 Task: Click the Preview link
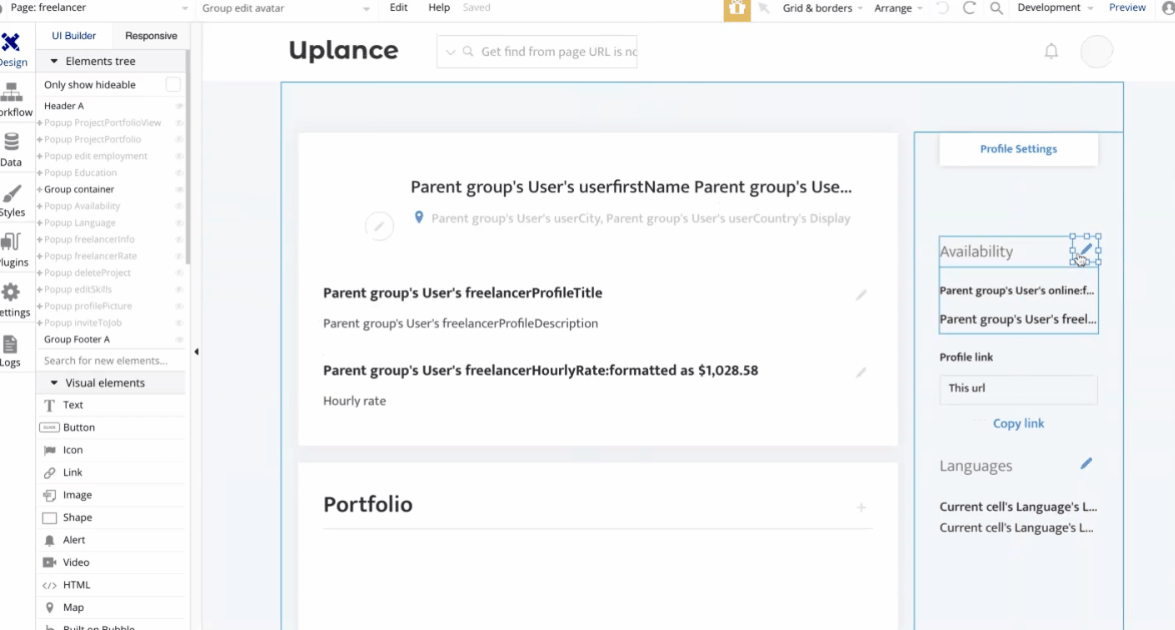(x=1127, y=8)
